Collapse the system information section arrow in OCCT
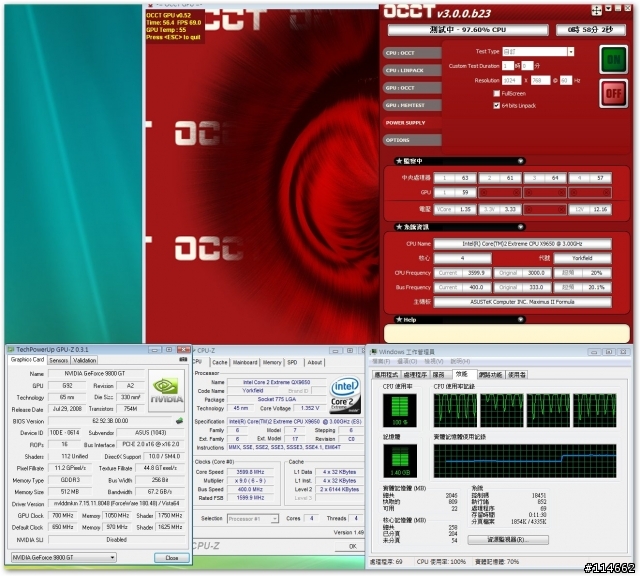The image size is (640, 576). (520, 227)
